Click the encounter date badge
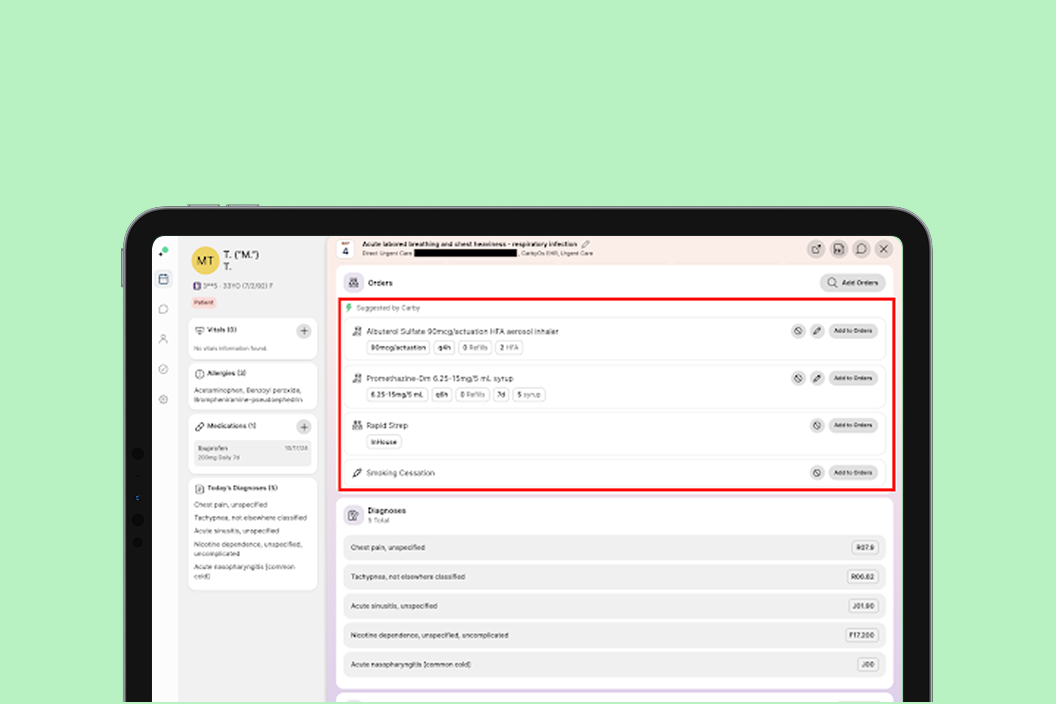Viewport: 1056px width, 704px height. pos(345,249)
